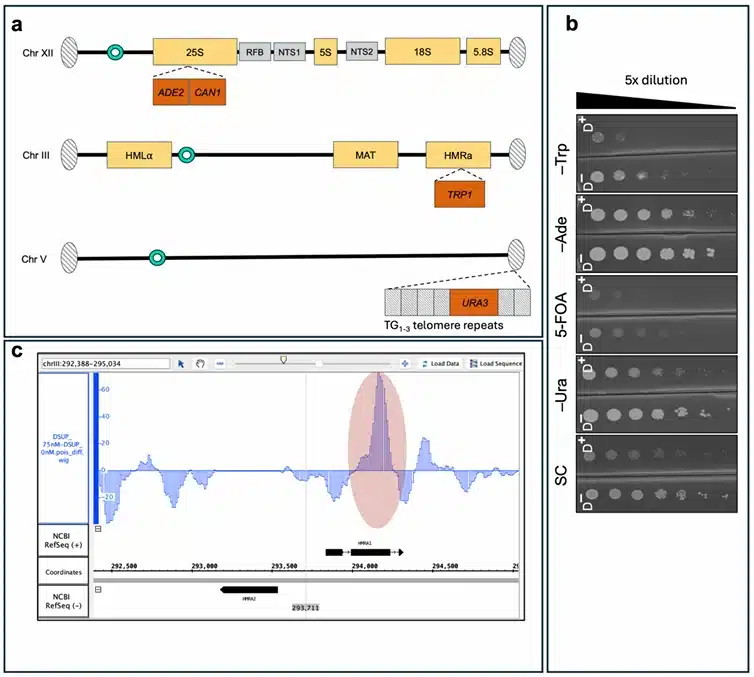Screen dimensions: 754x677
Task: Select the HMRA1 gene annotation arrow
Action: (x=364, y=552)
